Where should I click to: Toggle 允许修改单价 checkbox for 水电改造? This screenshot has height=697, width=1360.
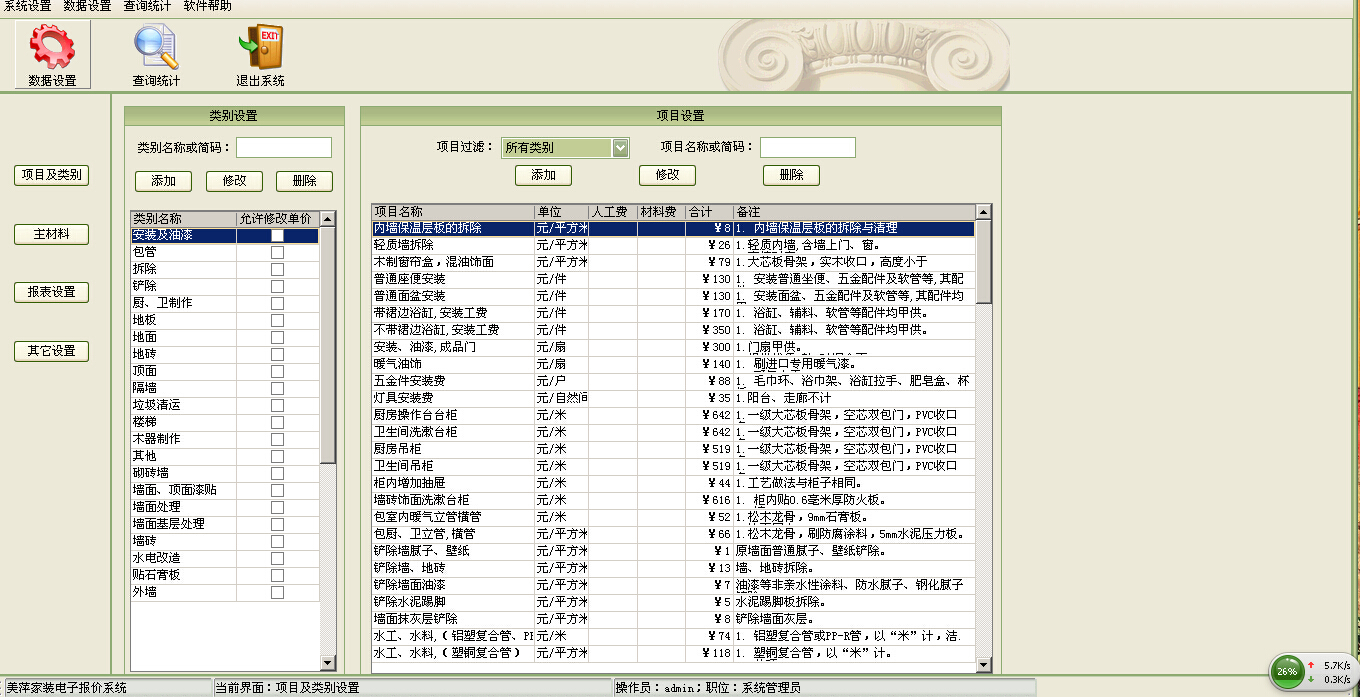coord(277,559)
